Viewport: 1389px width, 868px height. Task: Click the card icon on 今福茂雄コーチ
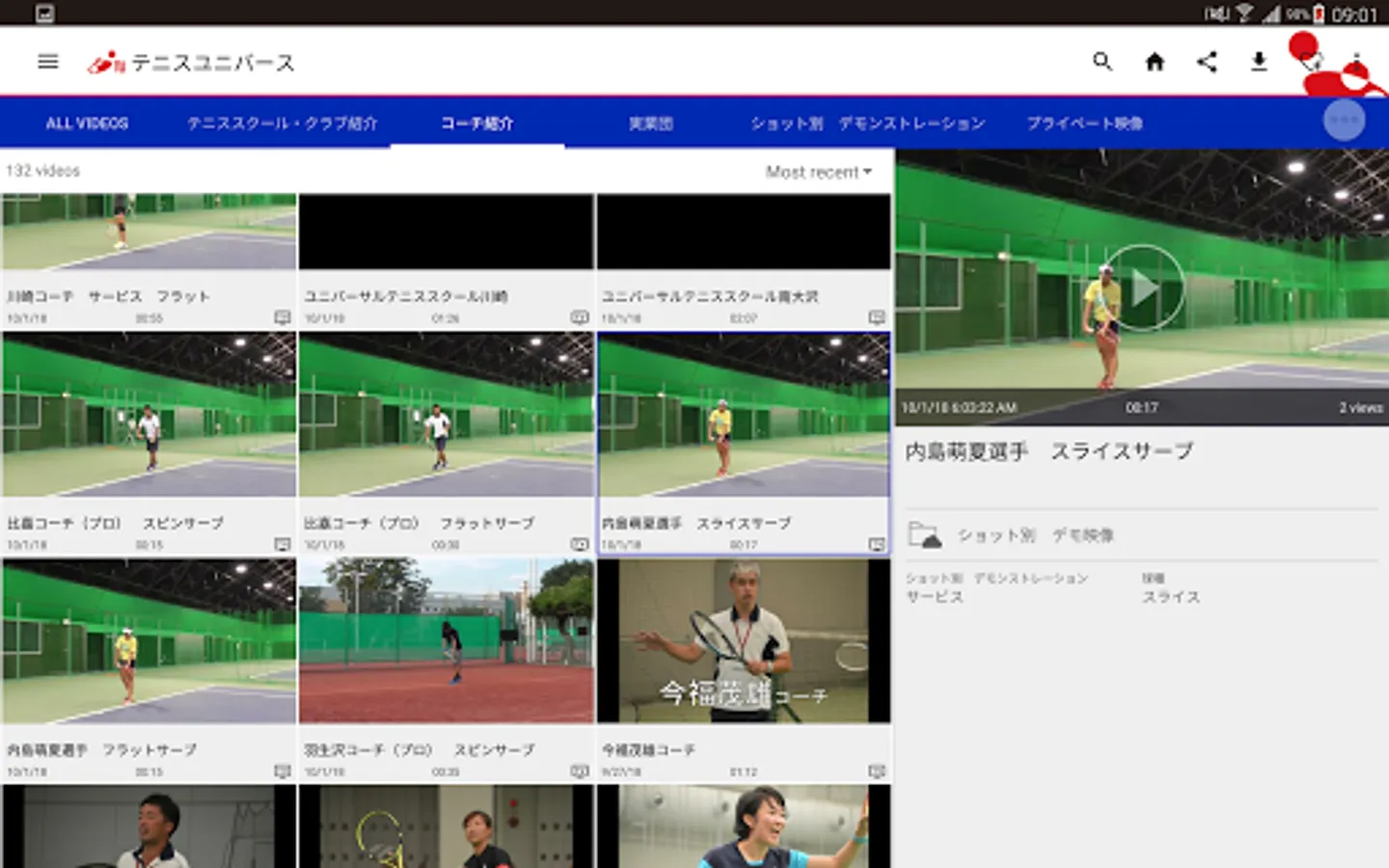click(877, 771)
